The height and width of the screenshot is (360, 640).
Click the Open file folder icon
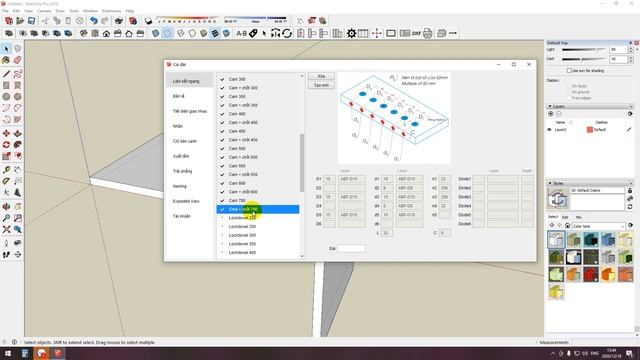pos(20,20)
